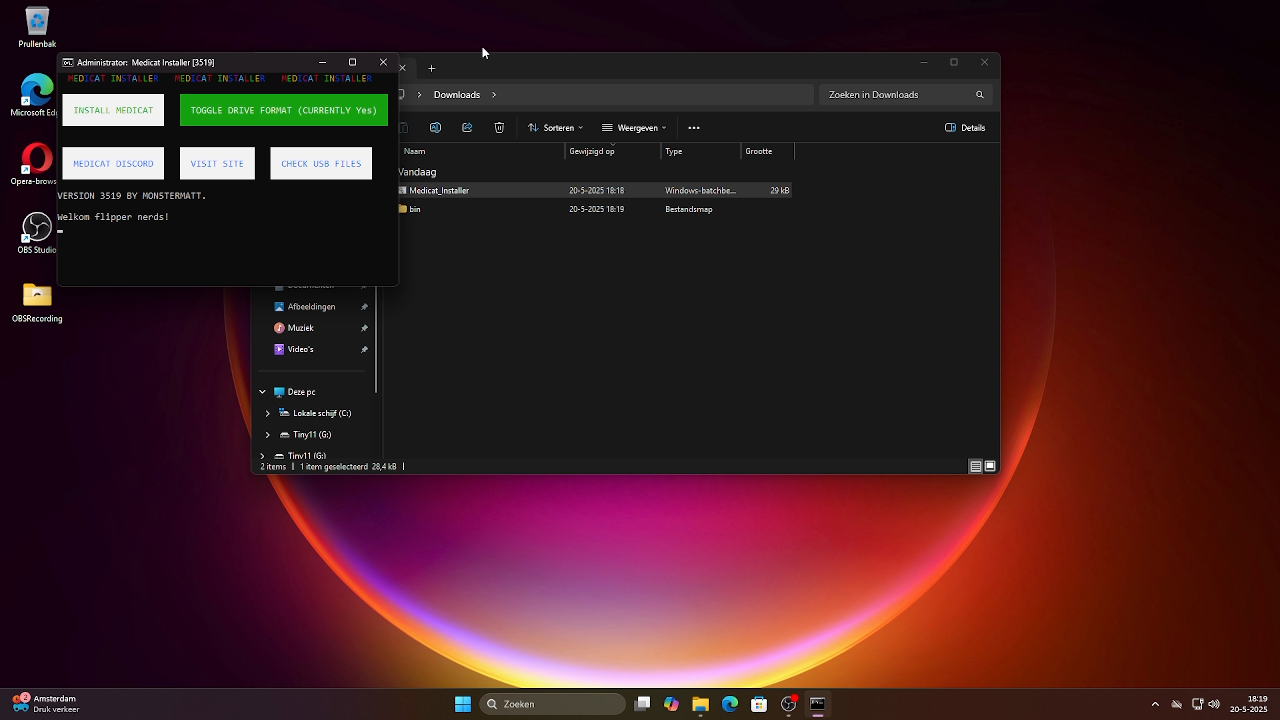
Task: Open the clock and date panel
Action: click(x=1249, y=704)
